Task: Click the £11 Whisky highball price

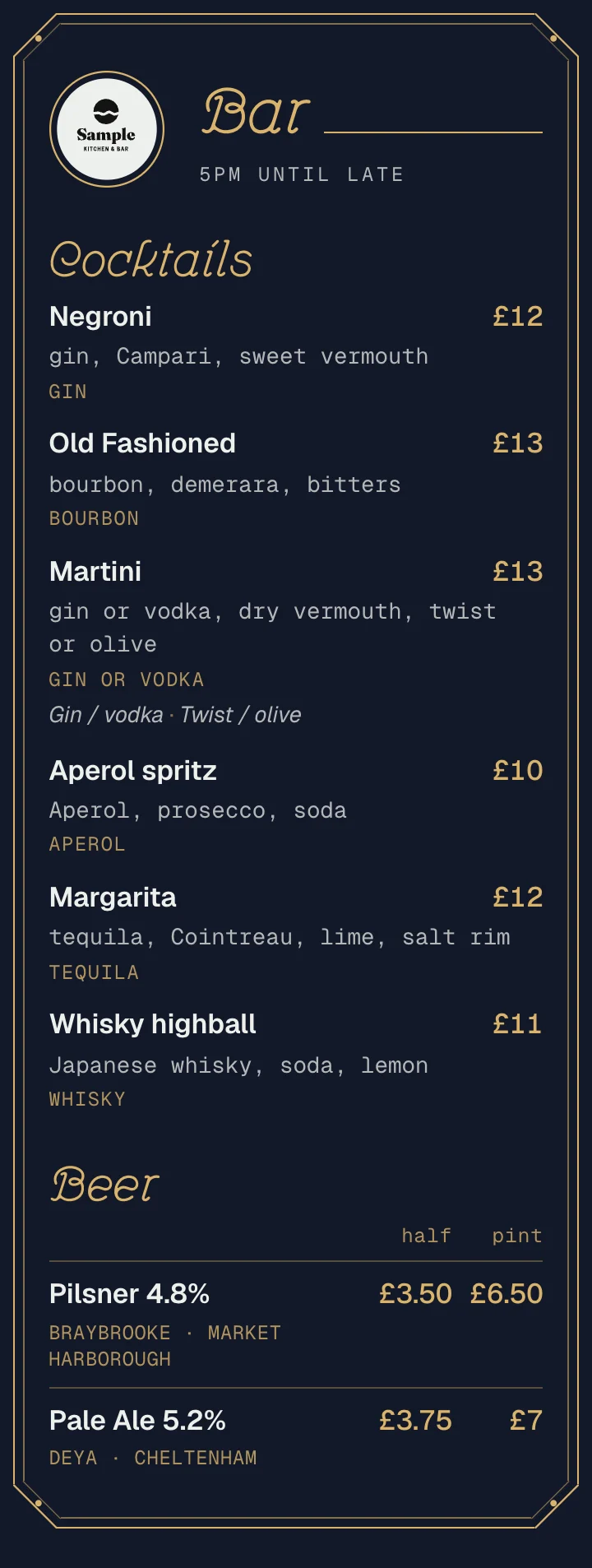Action: [518, 1024]
